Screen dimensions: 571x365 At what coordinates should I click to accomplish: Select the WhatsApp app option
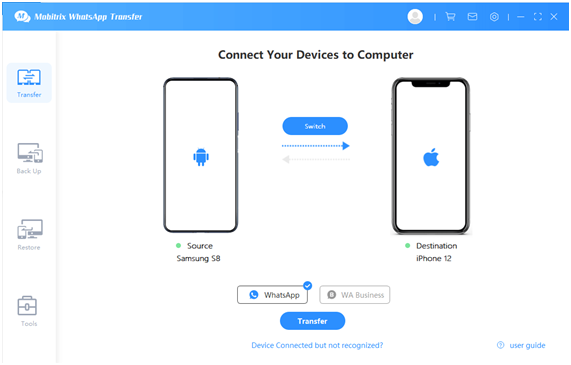272,295
